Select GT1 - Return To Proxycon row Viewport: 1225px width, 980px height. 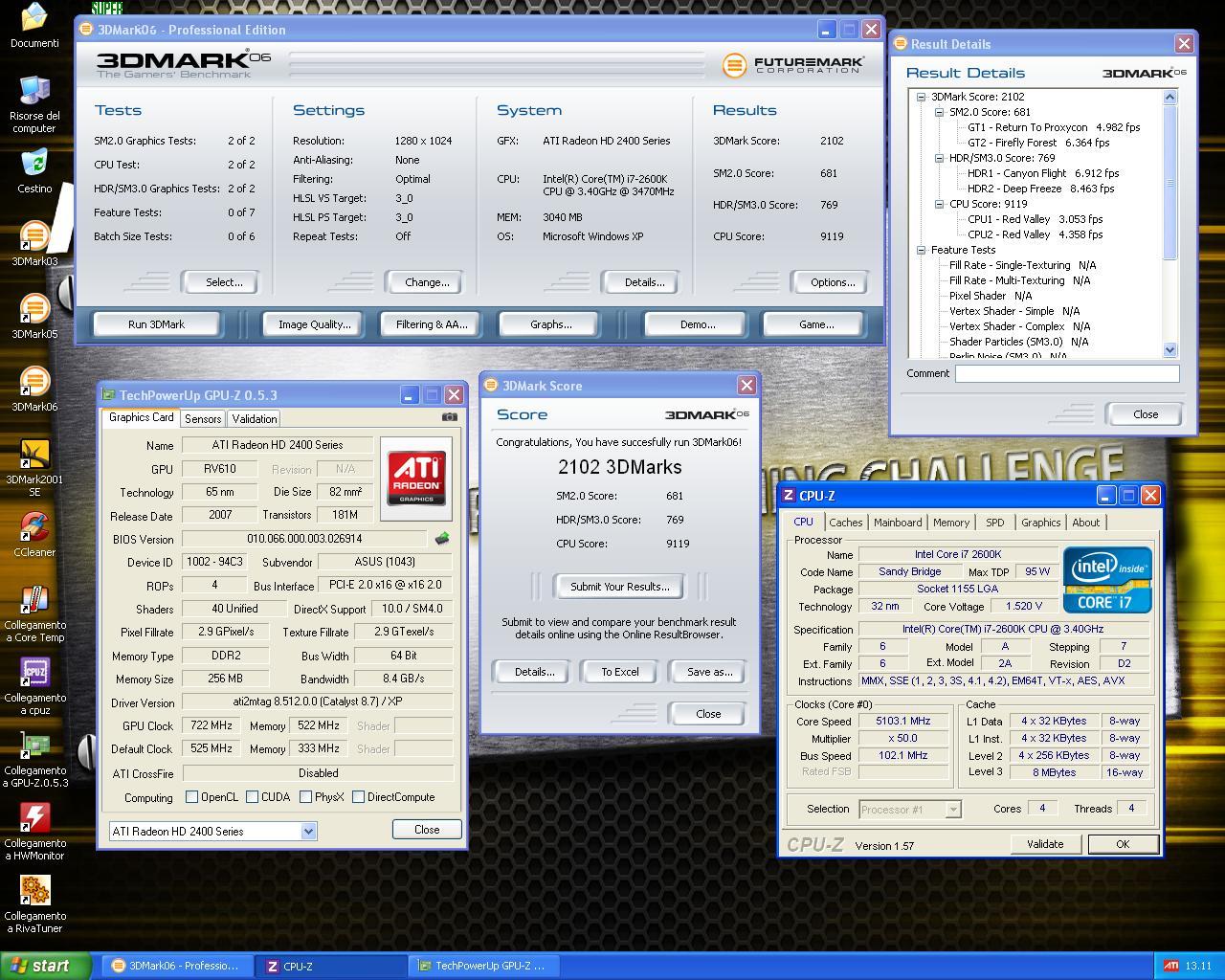(1053, 127)
